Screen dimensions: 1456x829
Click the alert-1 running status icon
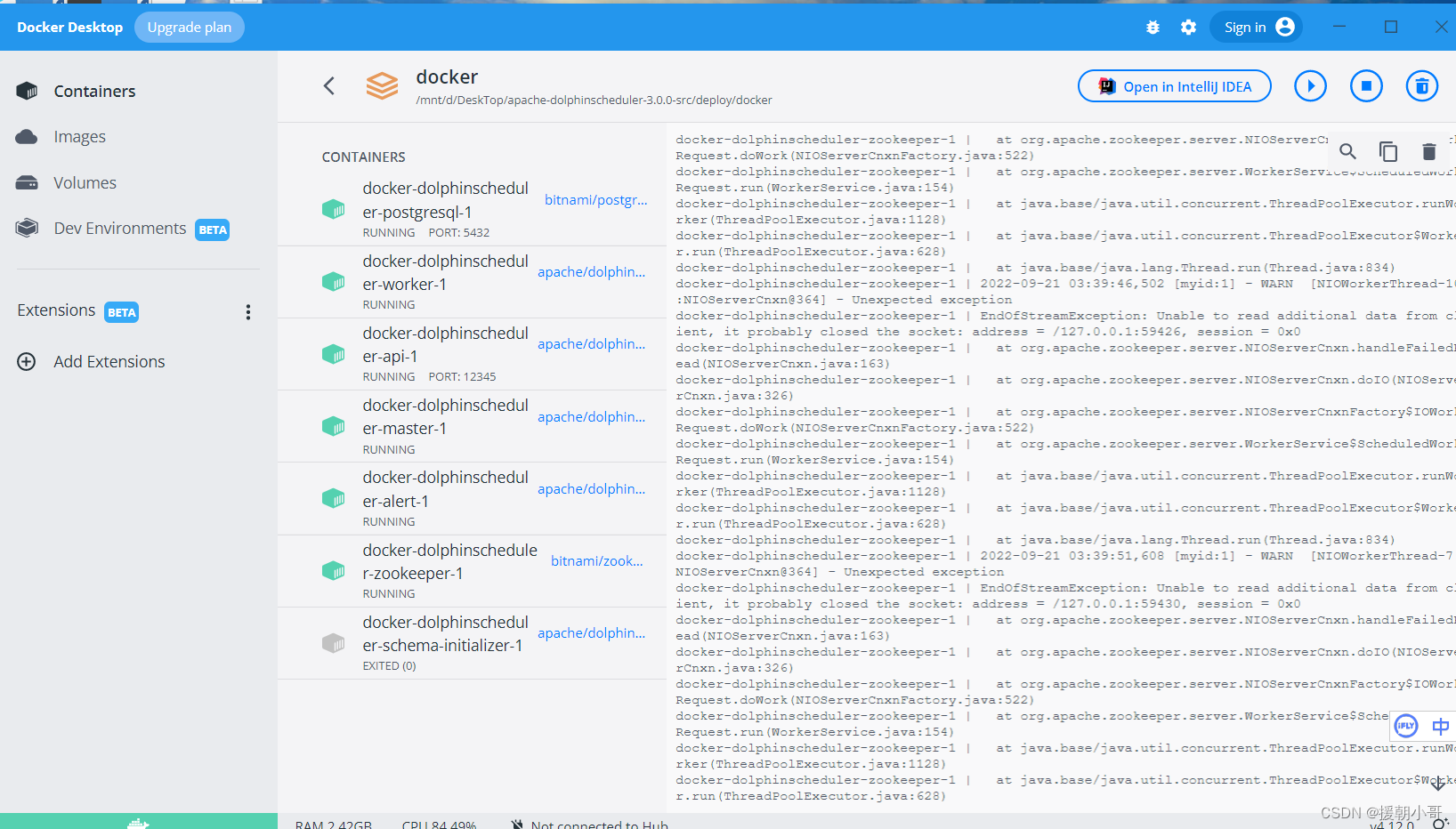click(333, 498)
